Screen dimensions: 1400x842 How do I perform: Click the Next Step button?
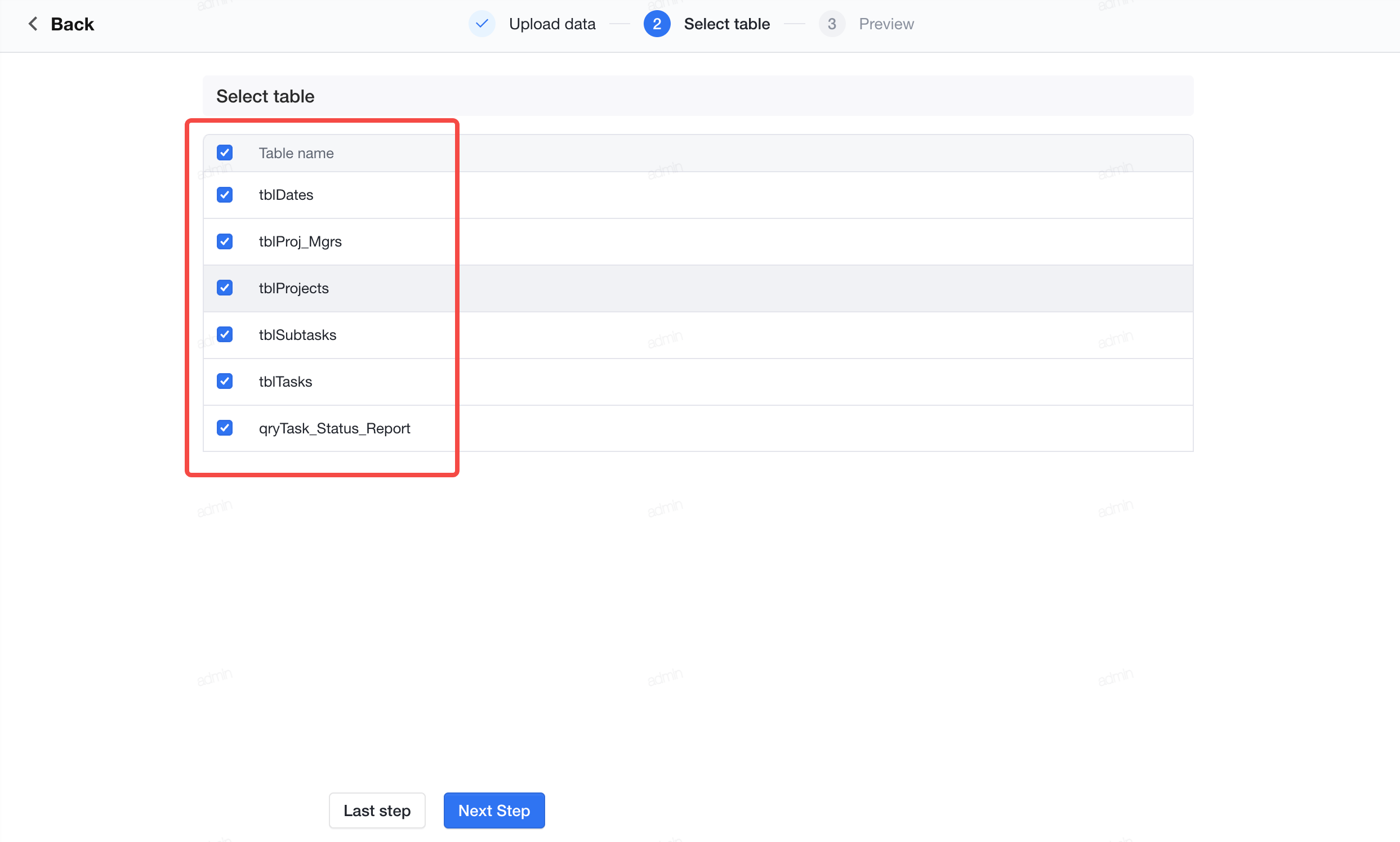(x=494, y=810)
